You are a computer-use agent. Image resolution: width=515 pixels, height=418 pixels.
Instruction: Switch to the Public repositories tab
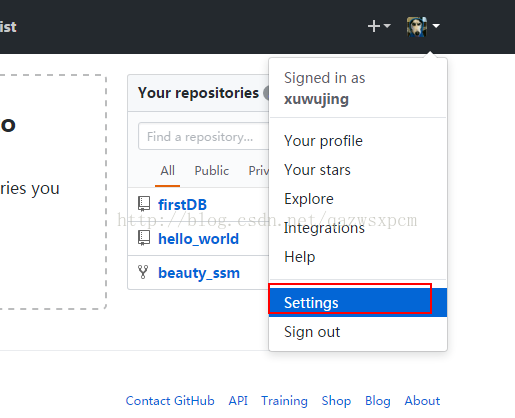click(x=212, y=171)
